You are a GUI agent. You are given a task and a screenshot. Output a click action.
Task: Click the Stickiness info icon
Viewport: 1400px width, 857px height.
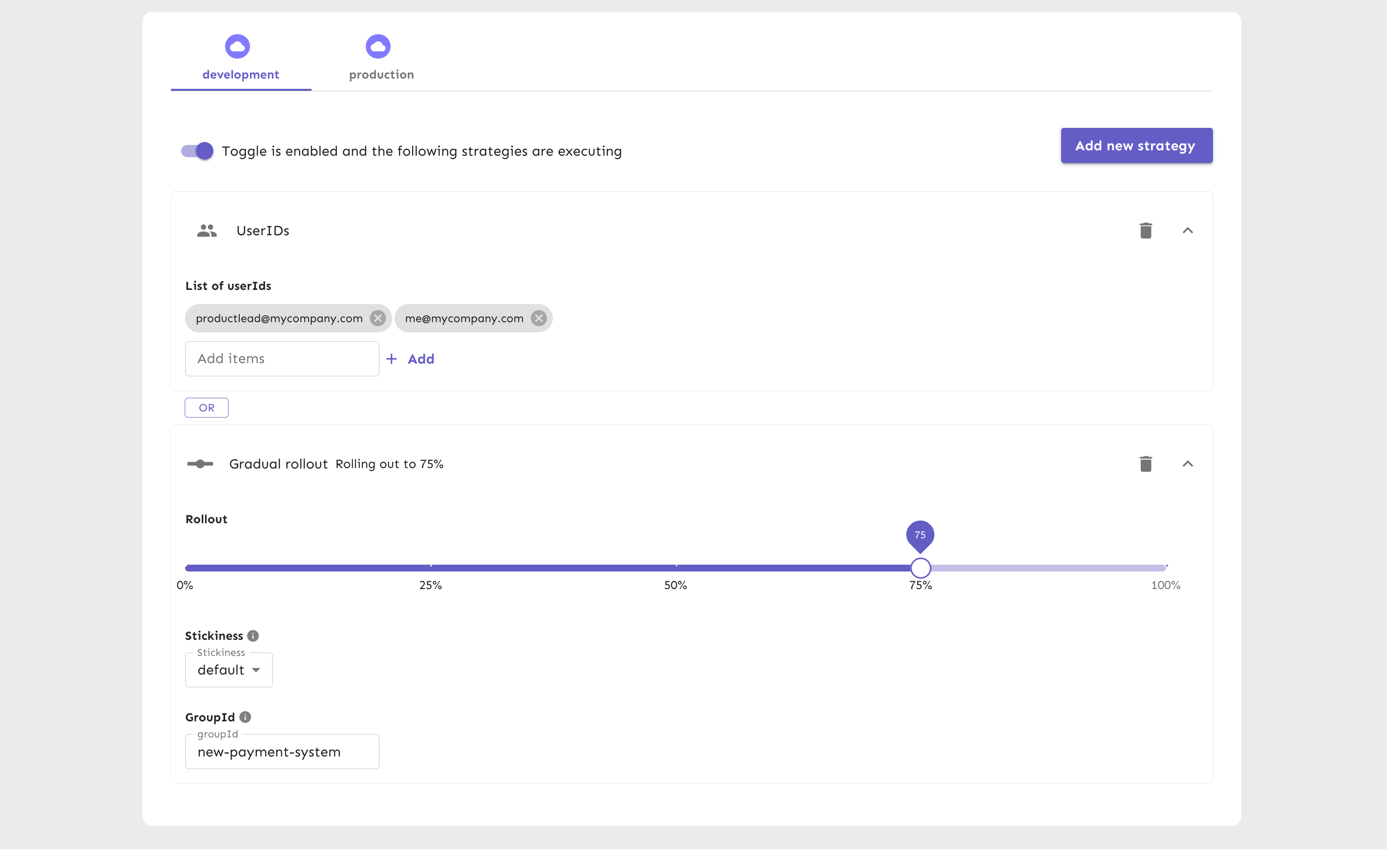[253, 635]
